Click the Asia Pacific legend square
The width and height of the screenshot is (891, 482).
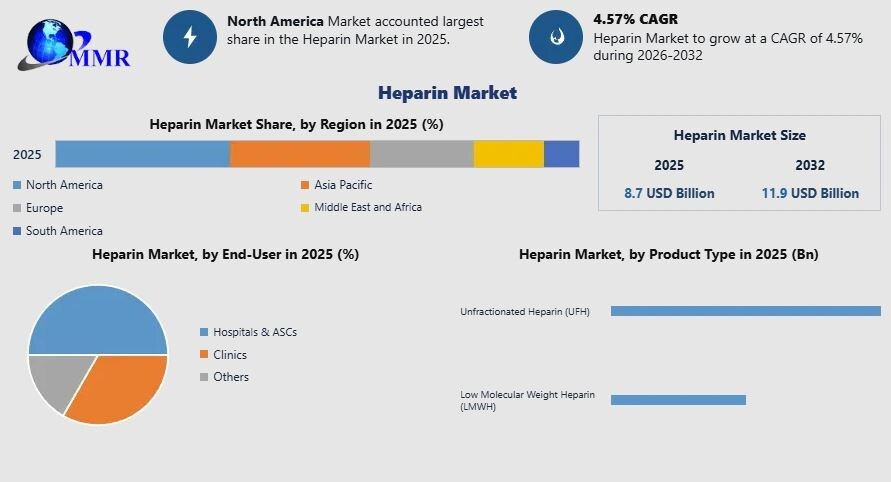pos(305,185)
